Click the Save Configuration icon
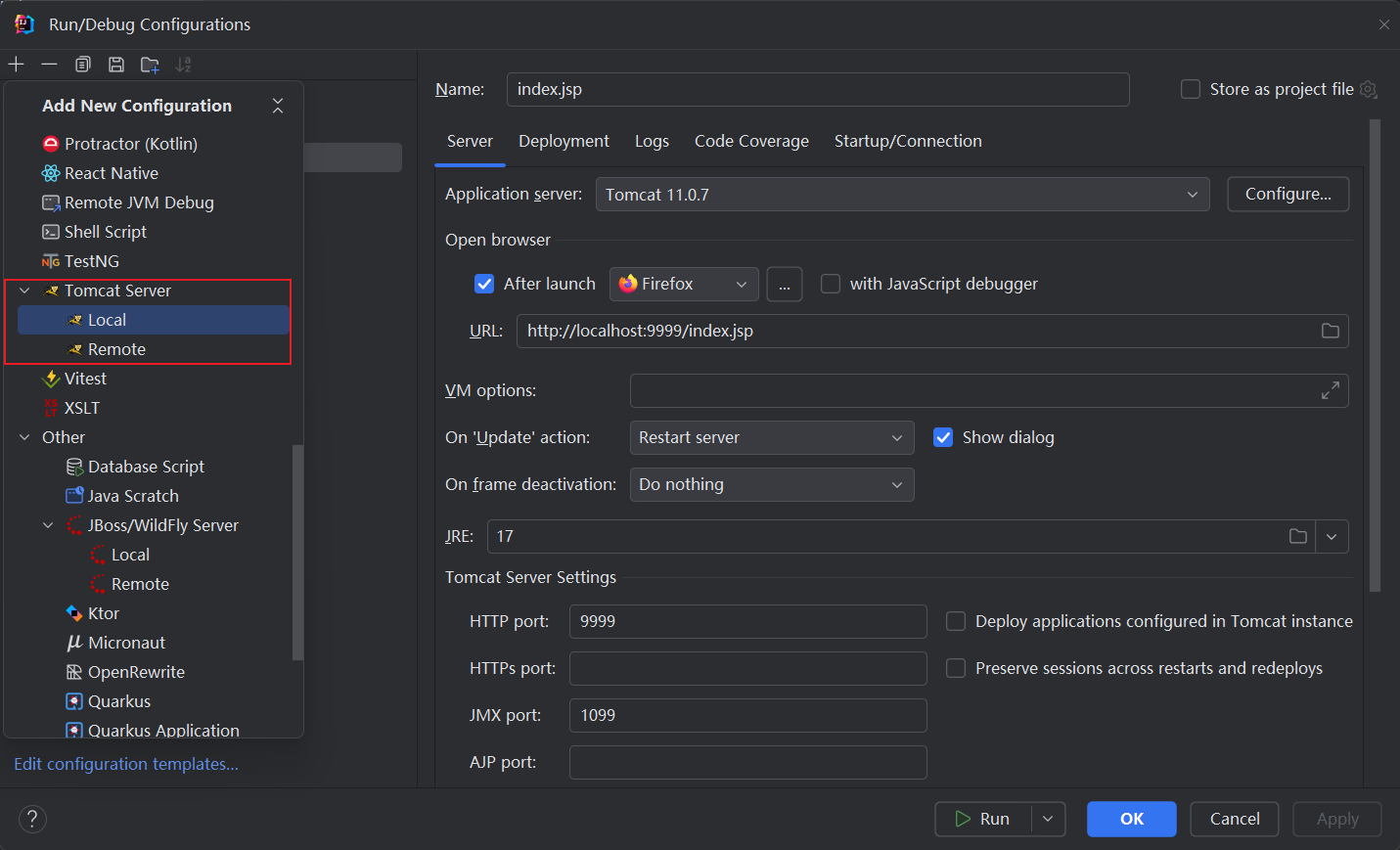The height and width of the screenshot is (850, 1400). pyautogui.click(x=116, y=65)
